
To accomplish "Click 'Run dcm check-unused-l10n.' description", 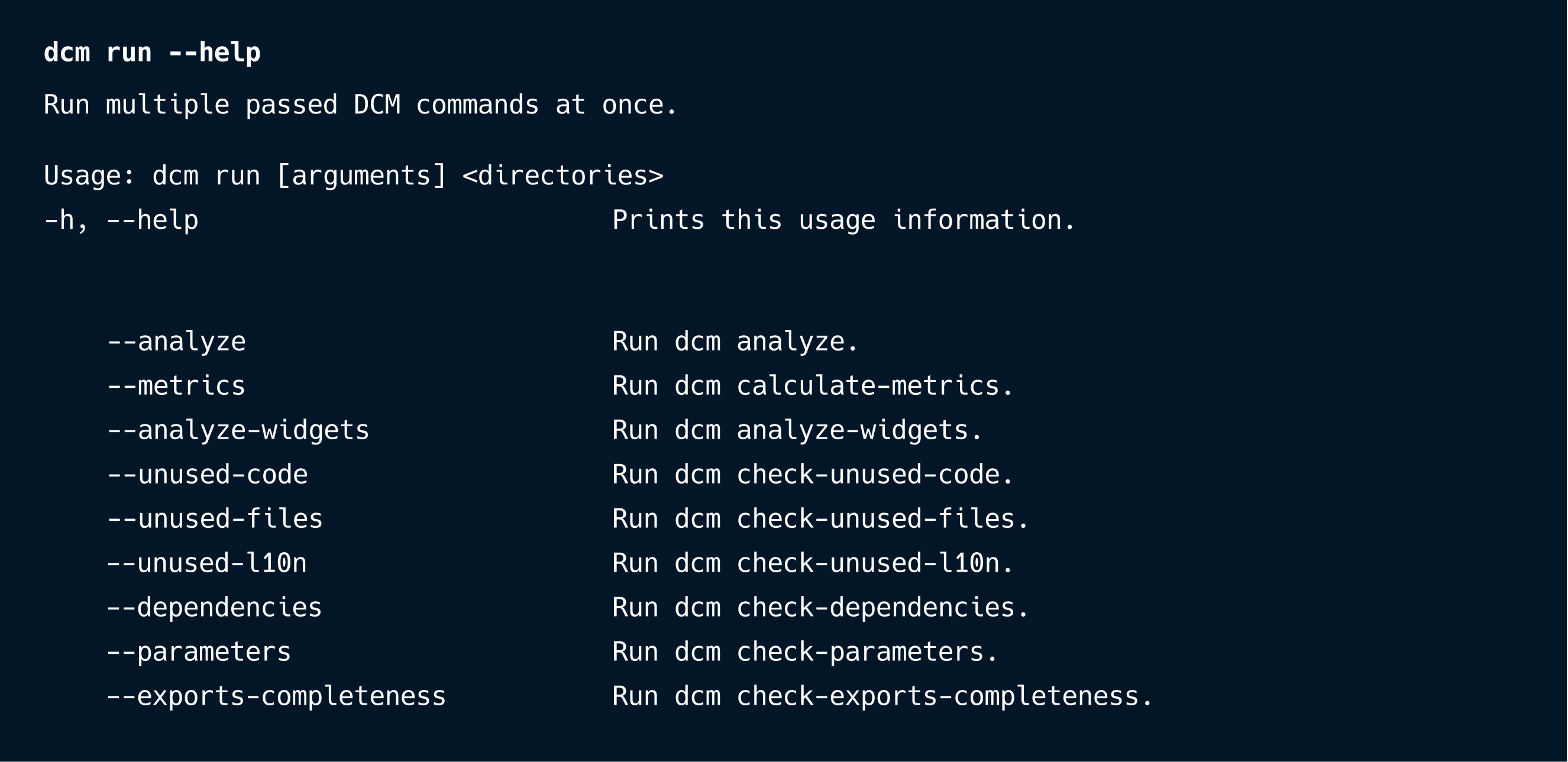I will point(813,564).
